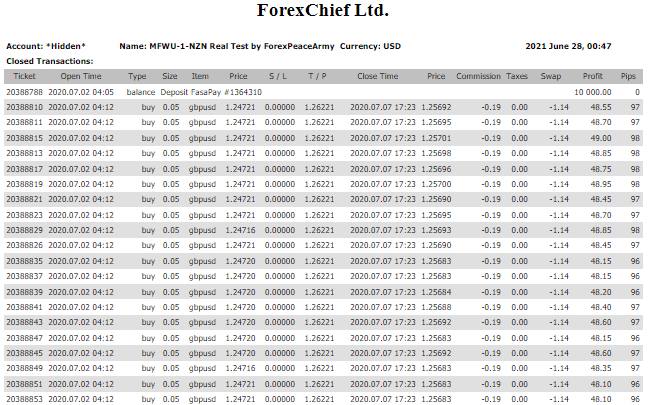The width and height of the screenshot is (648, 405).
Task: Click close price 1.25684
Action: pyautogui.click(x=436, y=292)
